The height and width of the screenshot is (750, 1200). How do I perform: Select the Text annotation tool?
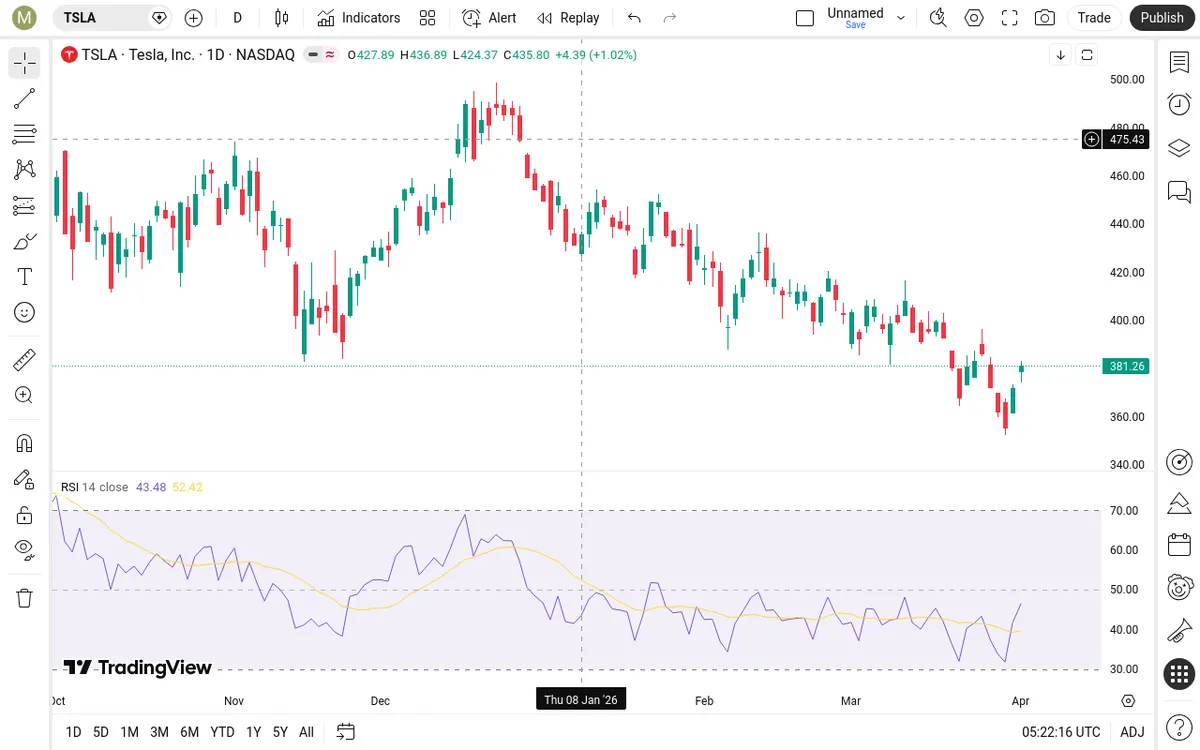tap(25, 277)
